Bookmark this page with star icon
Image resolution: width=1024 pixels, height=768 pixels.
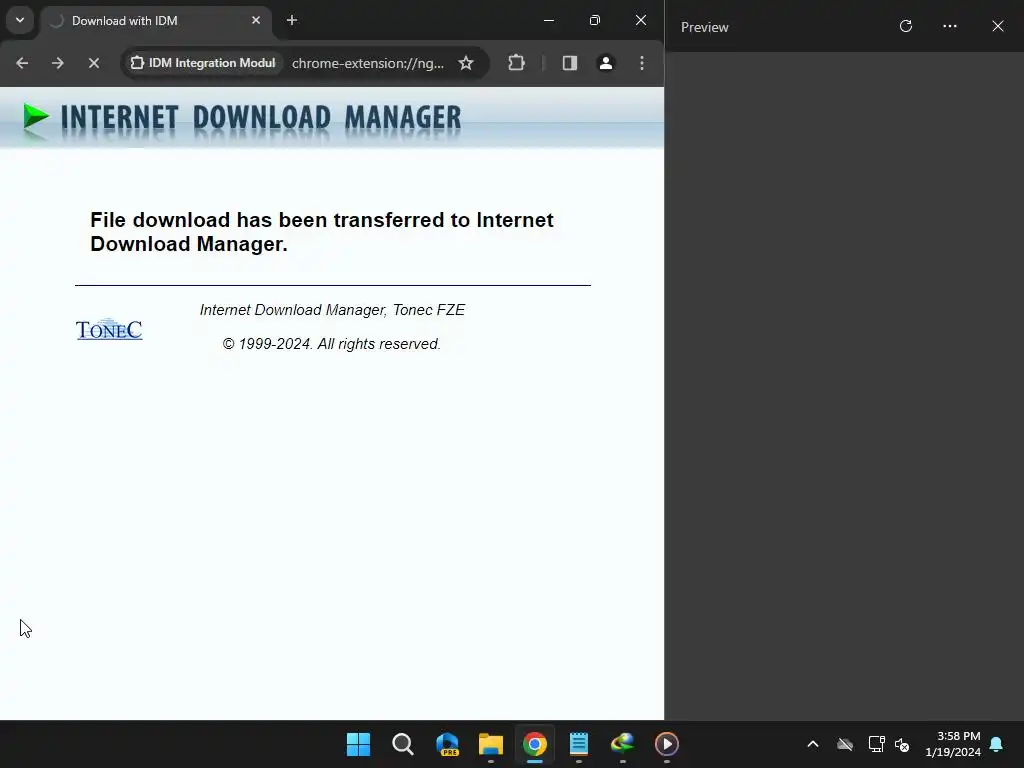point(466,63)
